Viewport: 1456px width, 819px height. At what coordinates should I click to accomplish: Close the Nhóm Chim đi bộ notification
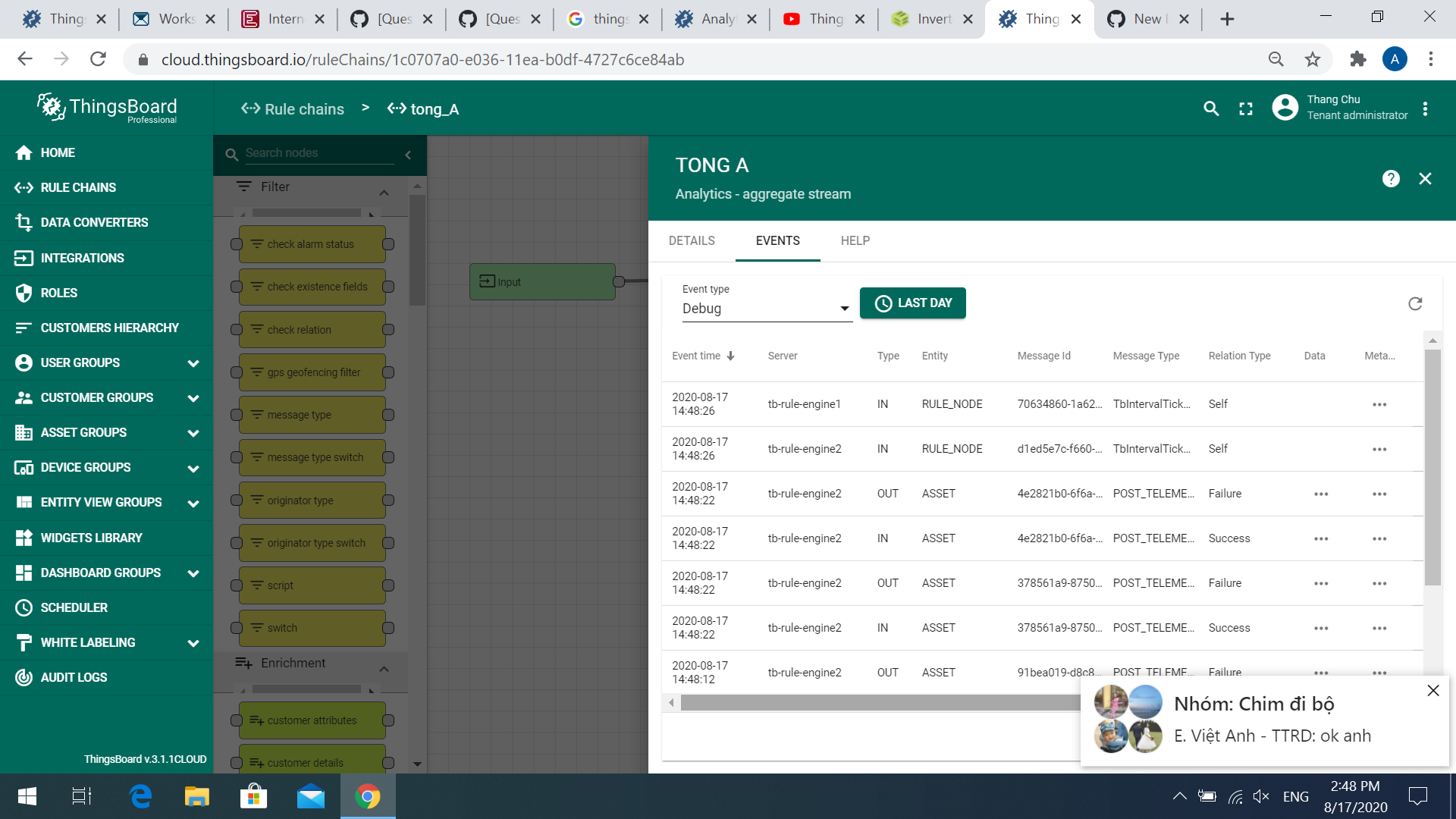[1433, 691]
